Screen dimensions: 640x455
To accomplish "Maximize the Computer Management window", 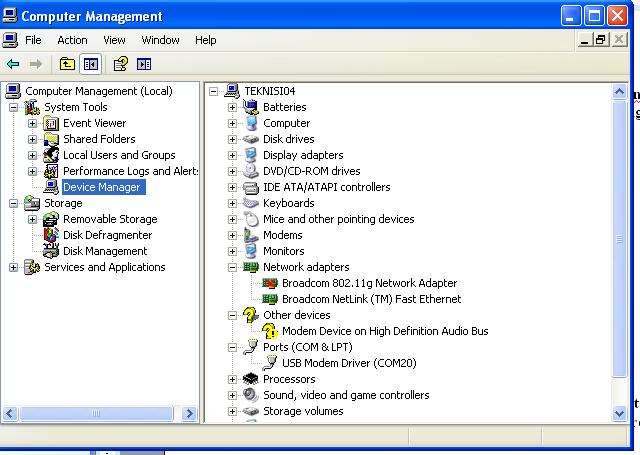I will coord(594,16).
